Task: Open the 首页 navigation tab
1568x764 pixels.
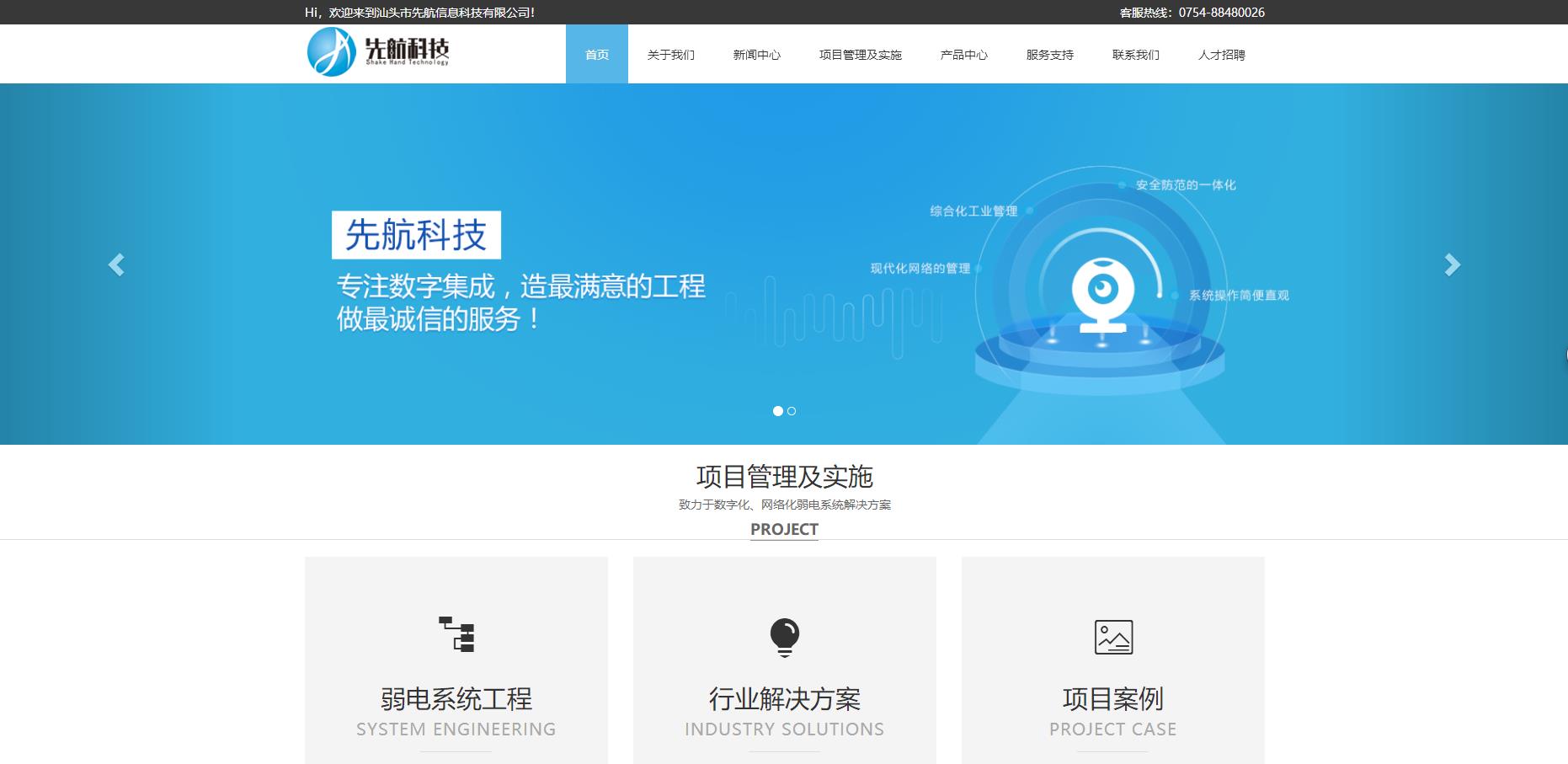Action: point(596,55)
